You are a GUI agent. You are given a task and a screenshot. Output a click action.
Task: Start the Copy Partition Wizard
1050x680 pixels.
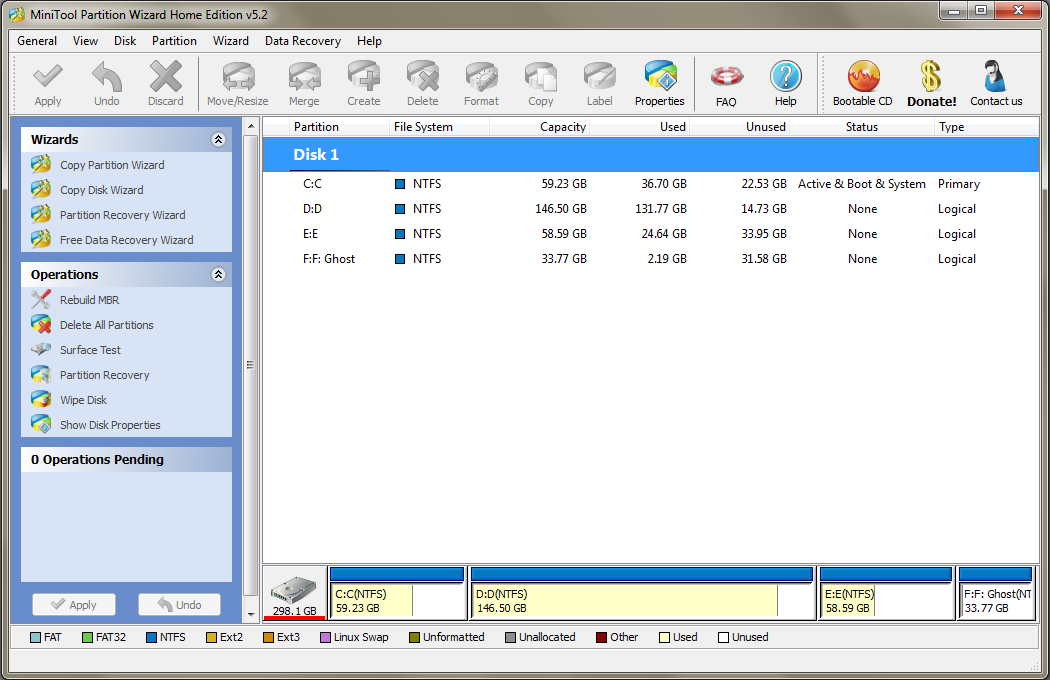112,165
